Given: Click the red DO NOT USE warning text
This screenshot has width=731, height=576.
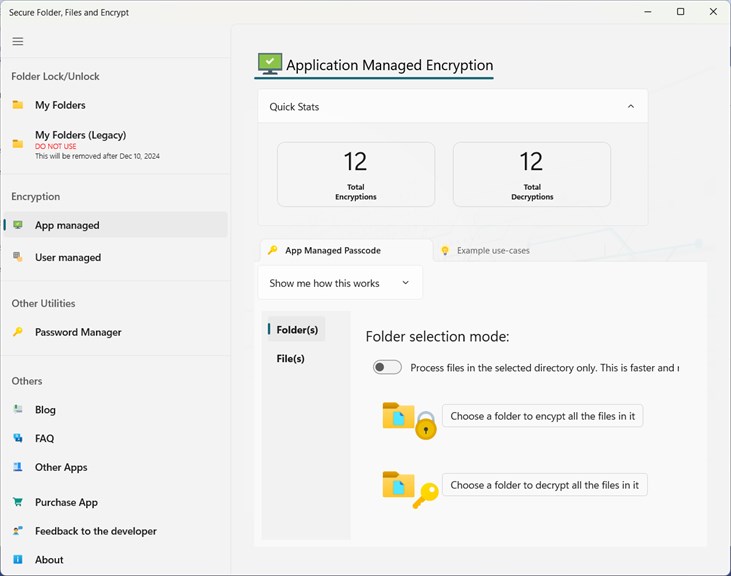Looking at the screenshot, I should pyautogui.click(x=55, y=146).
